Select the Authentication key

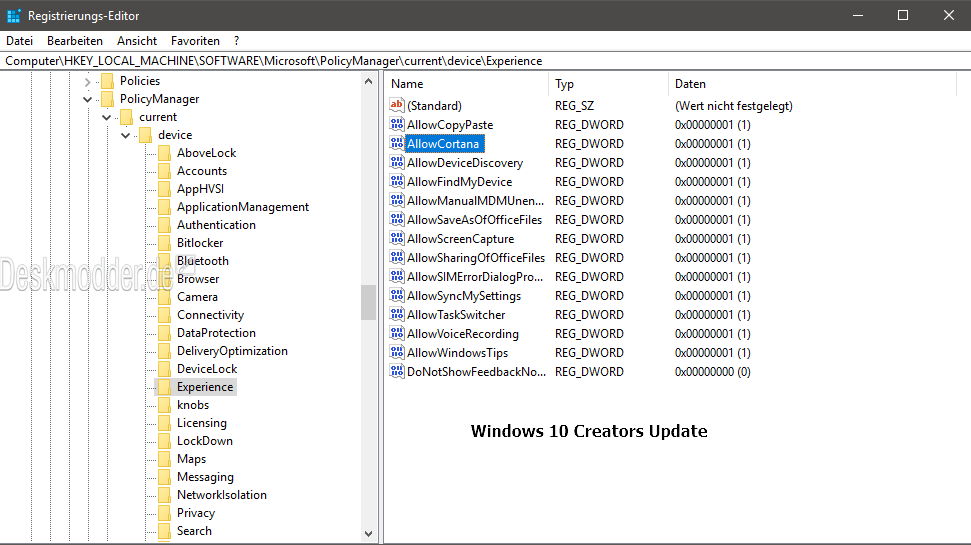pos(216,225)
